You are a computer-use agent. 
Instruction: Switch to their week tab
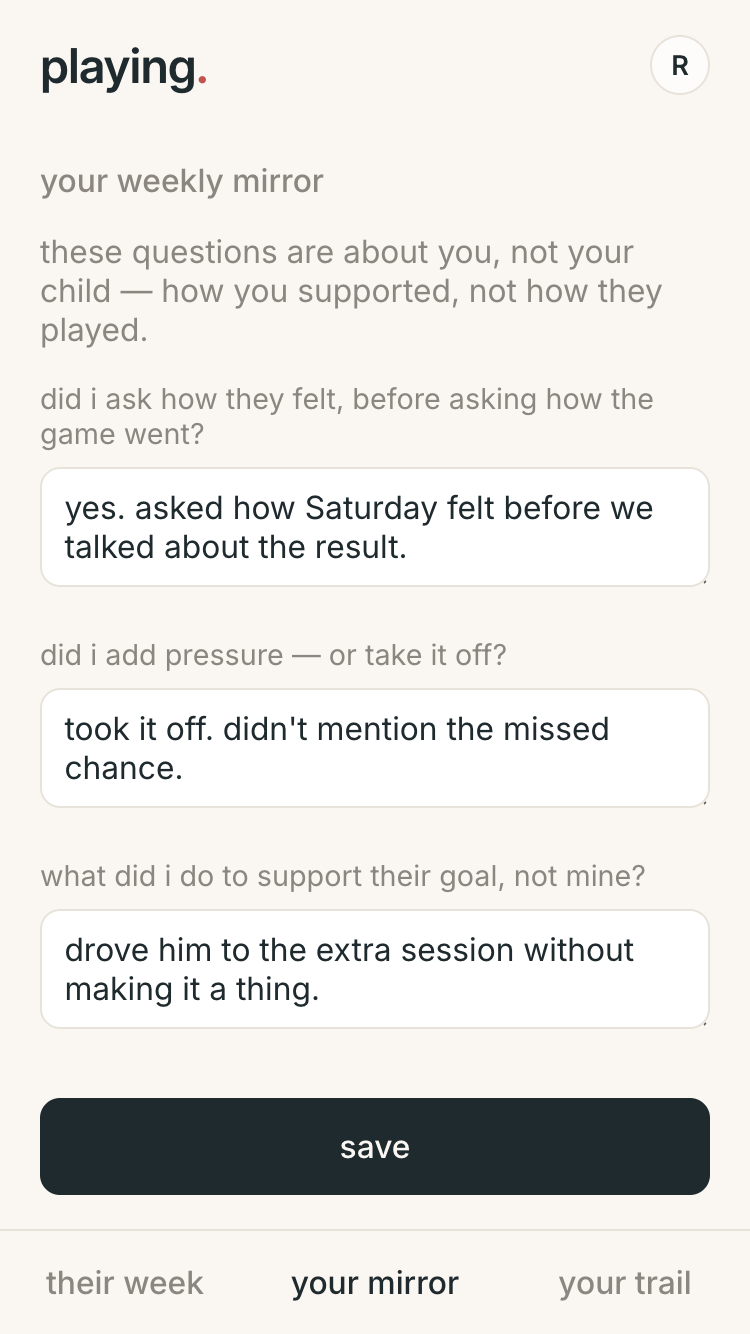click(125, 1283)
